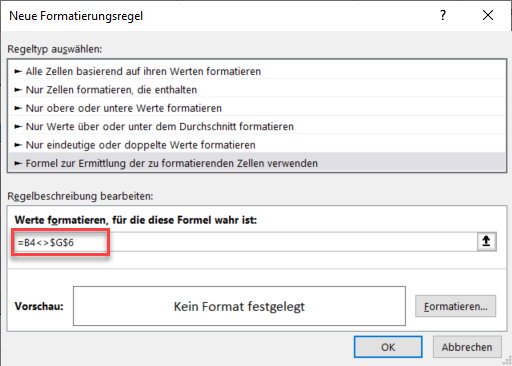Click the collapse dialog arrow icon beside formula field
Screen dimensions: 512x366
[487, 242]
